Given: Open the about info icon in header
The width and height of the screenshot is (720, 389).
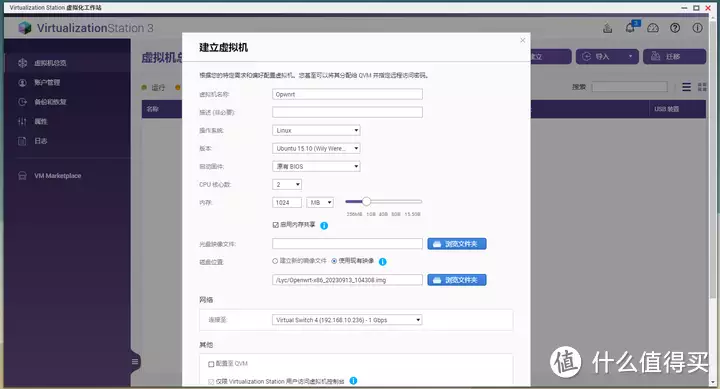Looking at the screenshot, I should pyautogui.click(x=698, y=28).
